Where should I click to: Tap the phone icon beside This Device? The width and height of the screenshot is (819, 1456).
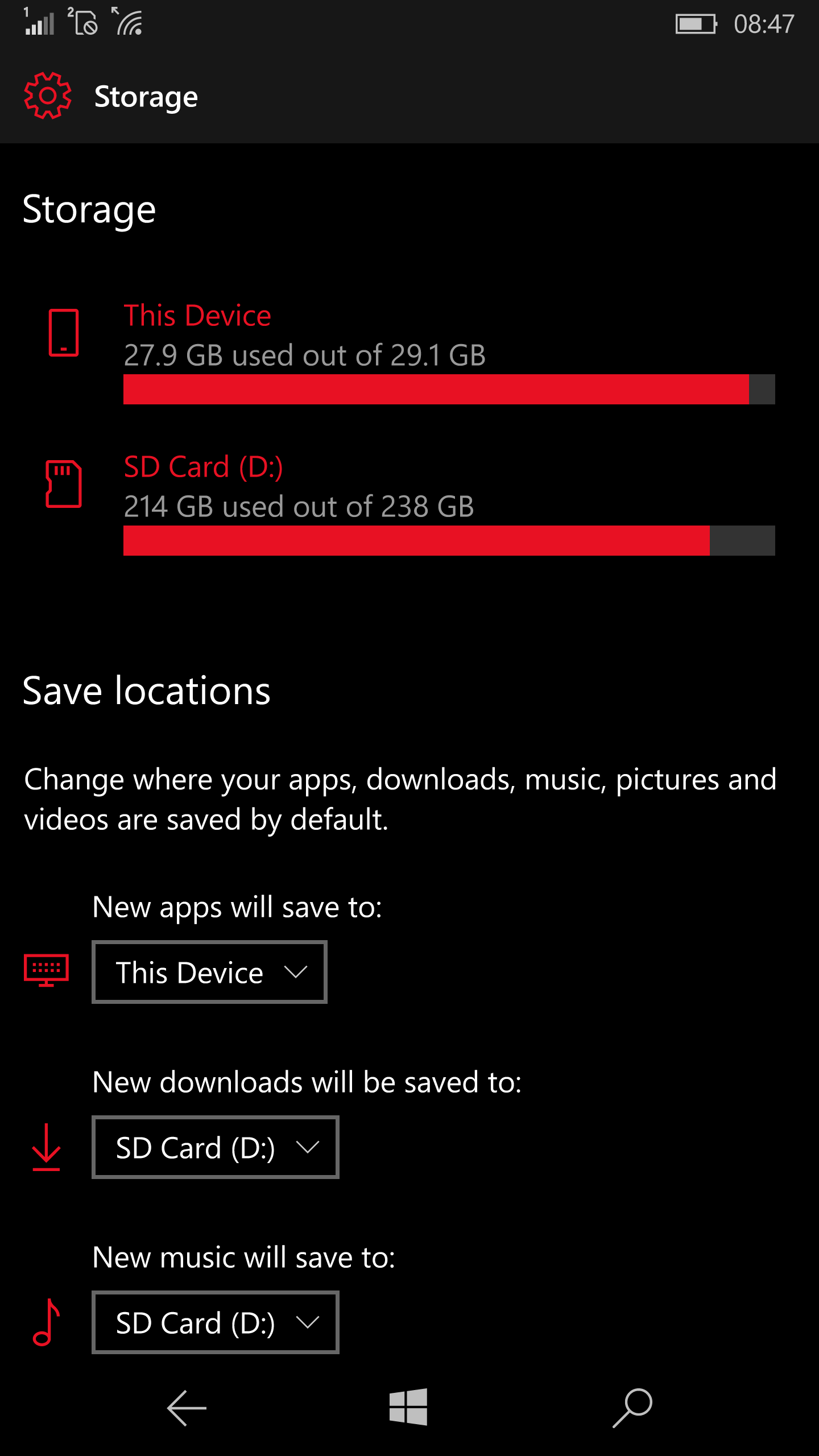63,333
